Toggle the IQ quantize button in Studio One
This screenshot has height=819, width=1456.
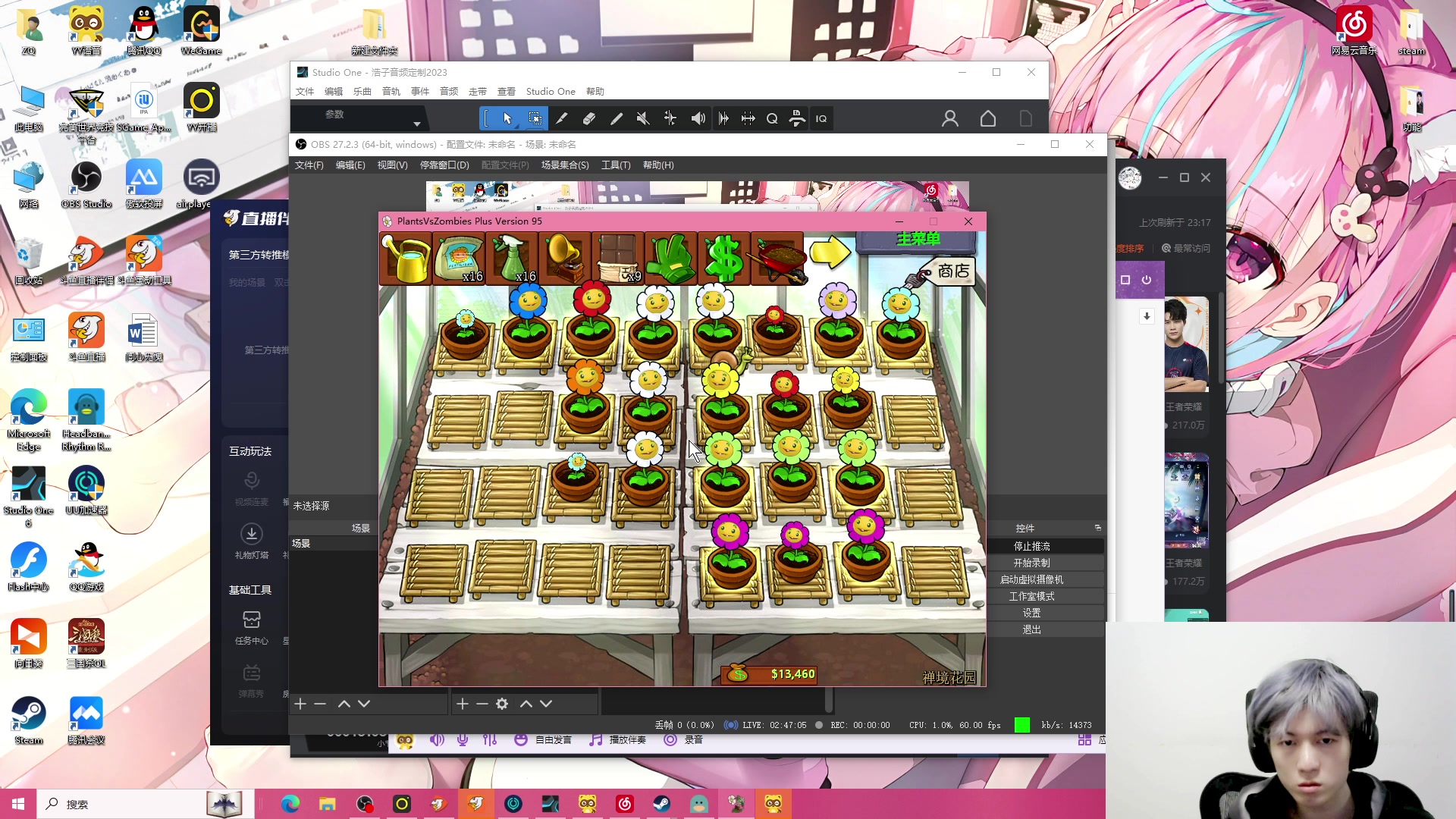tap(821, 118)
